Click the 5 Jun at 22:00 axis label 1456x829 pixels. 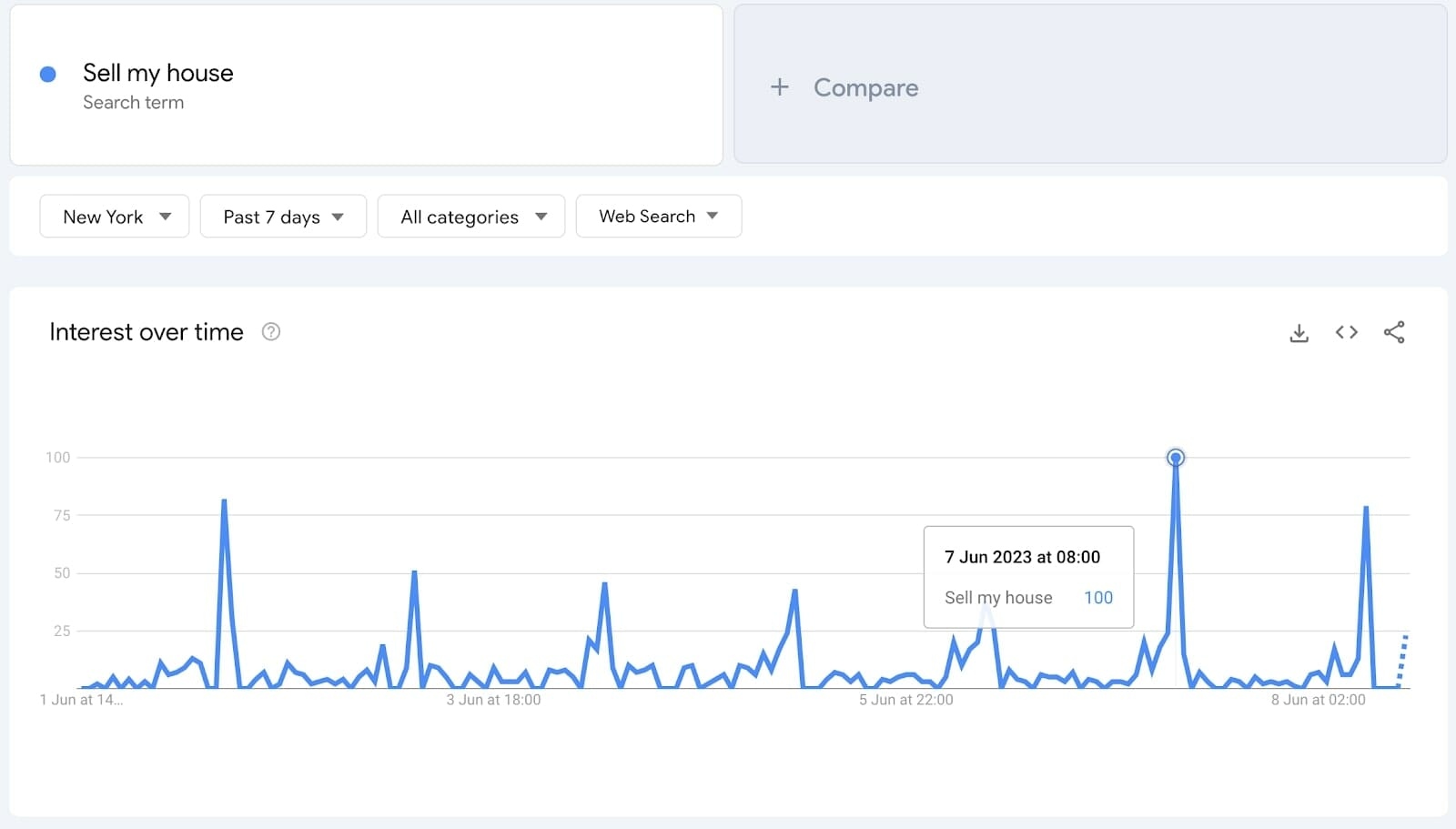[x=905, y=700]
